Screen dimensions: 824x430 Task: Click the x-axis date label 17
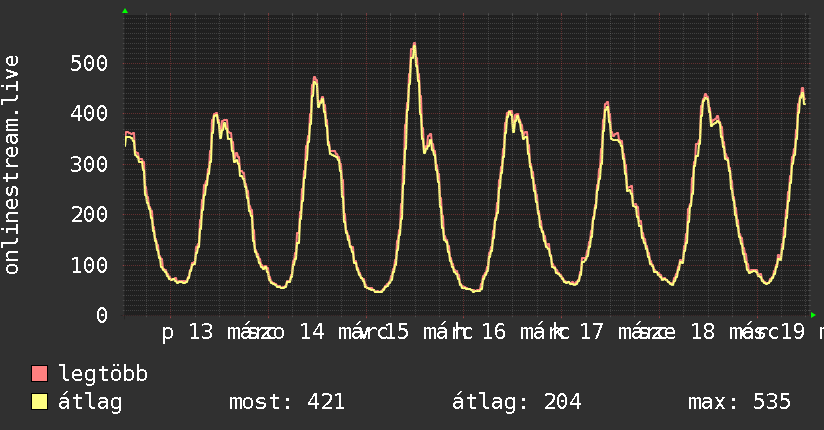coord(592,332)
